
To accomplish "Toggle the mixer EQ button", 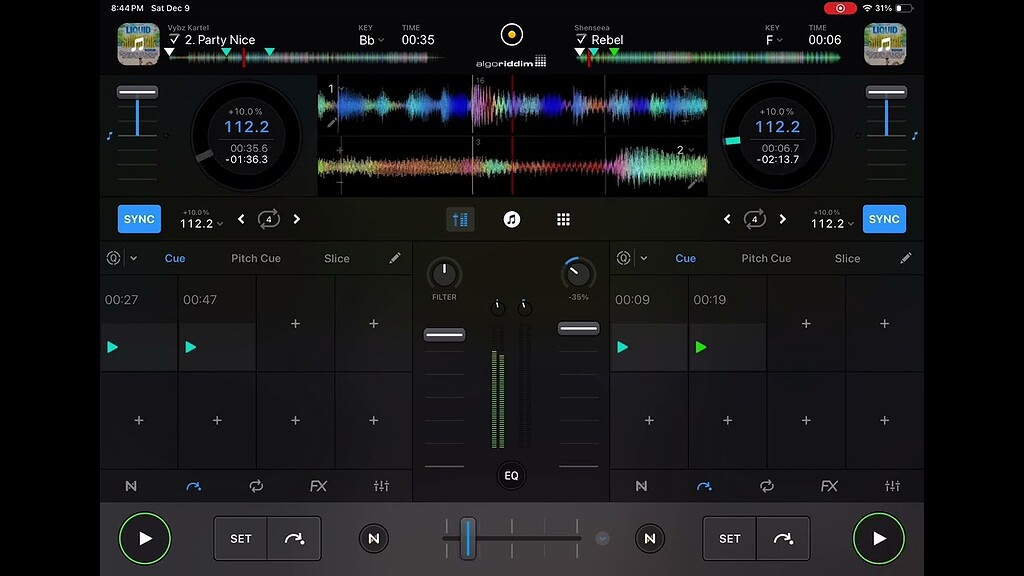I will (511, 475).
